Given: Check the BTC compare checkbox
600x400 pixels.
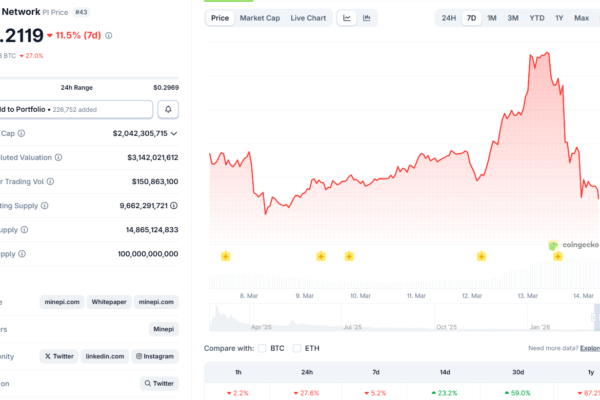Looking at the screenshot, I should pos(263,348).
